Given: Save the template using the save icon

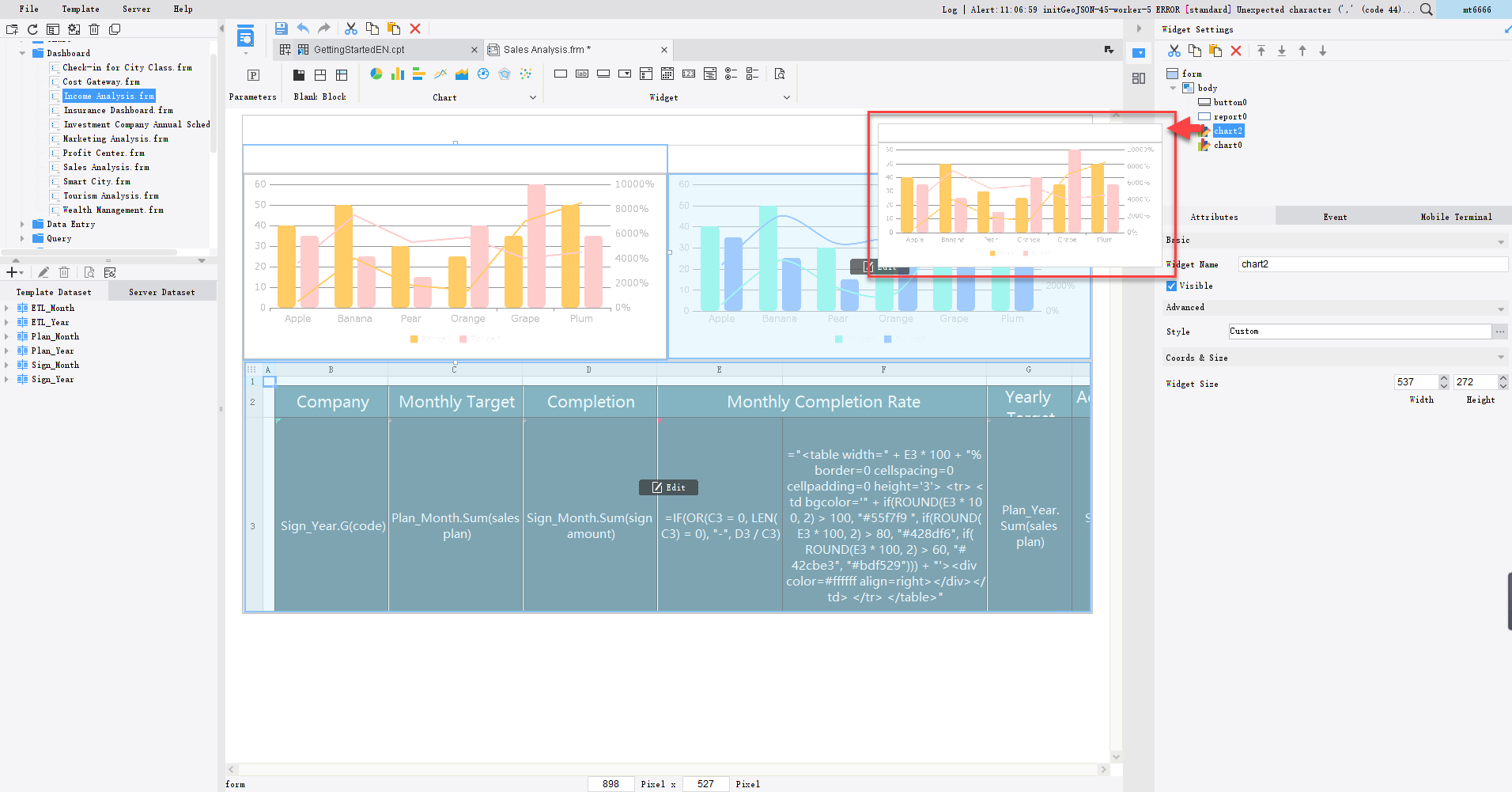Looking at the screenshot, I should point(282,28).
